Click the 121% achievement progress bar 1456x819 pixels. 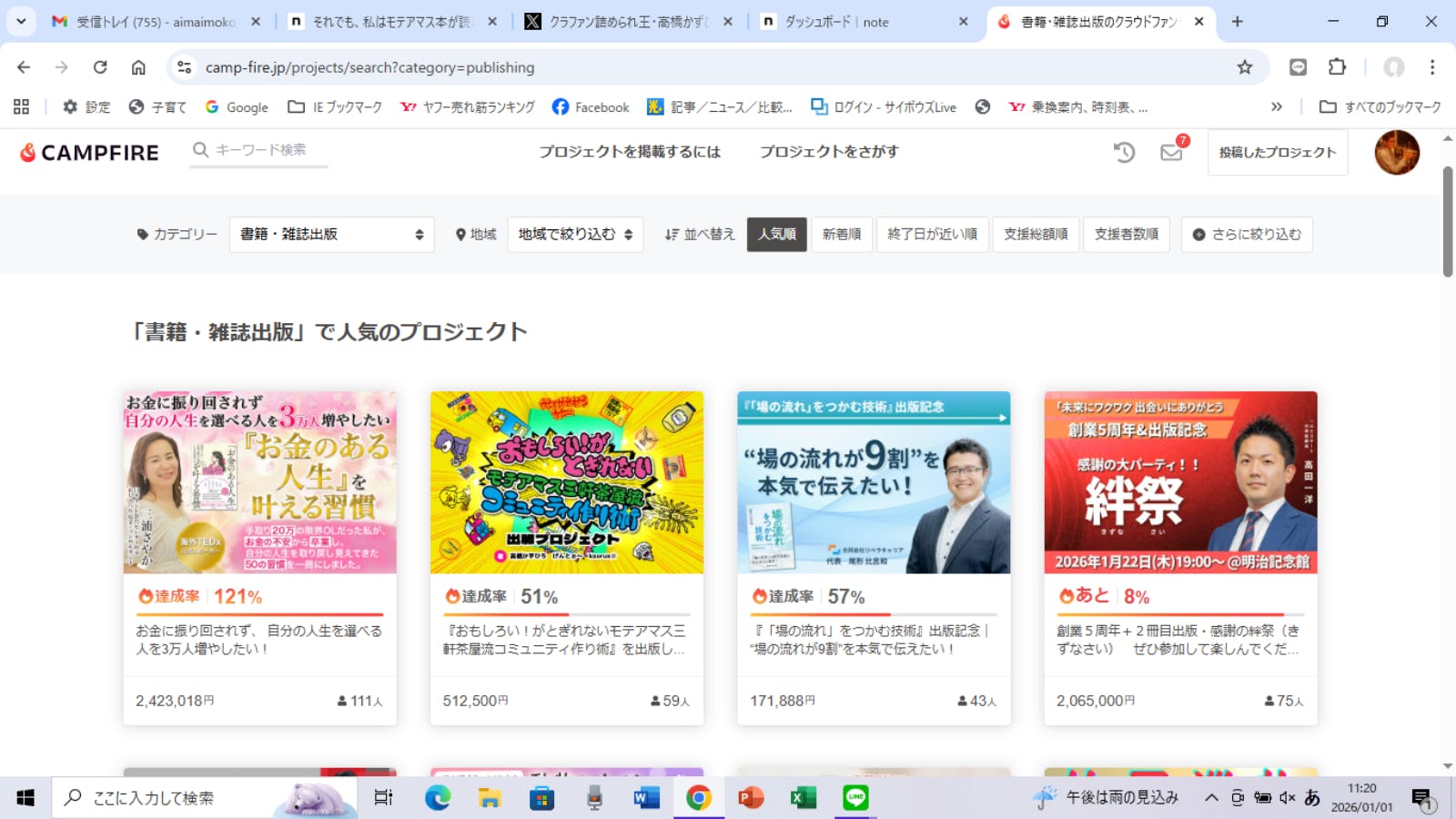point(259,615)
